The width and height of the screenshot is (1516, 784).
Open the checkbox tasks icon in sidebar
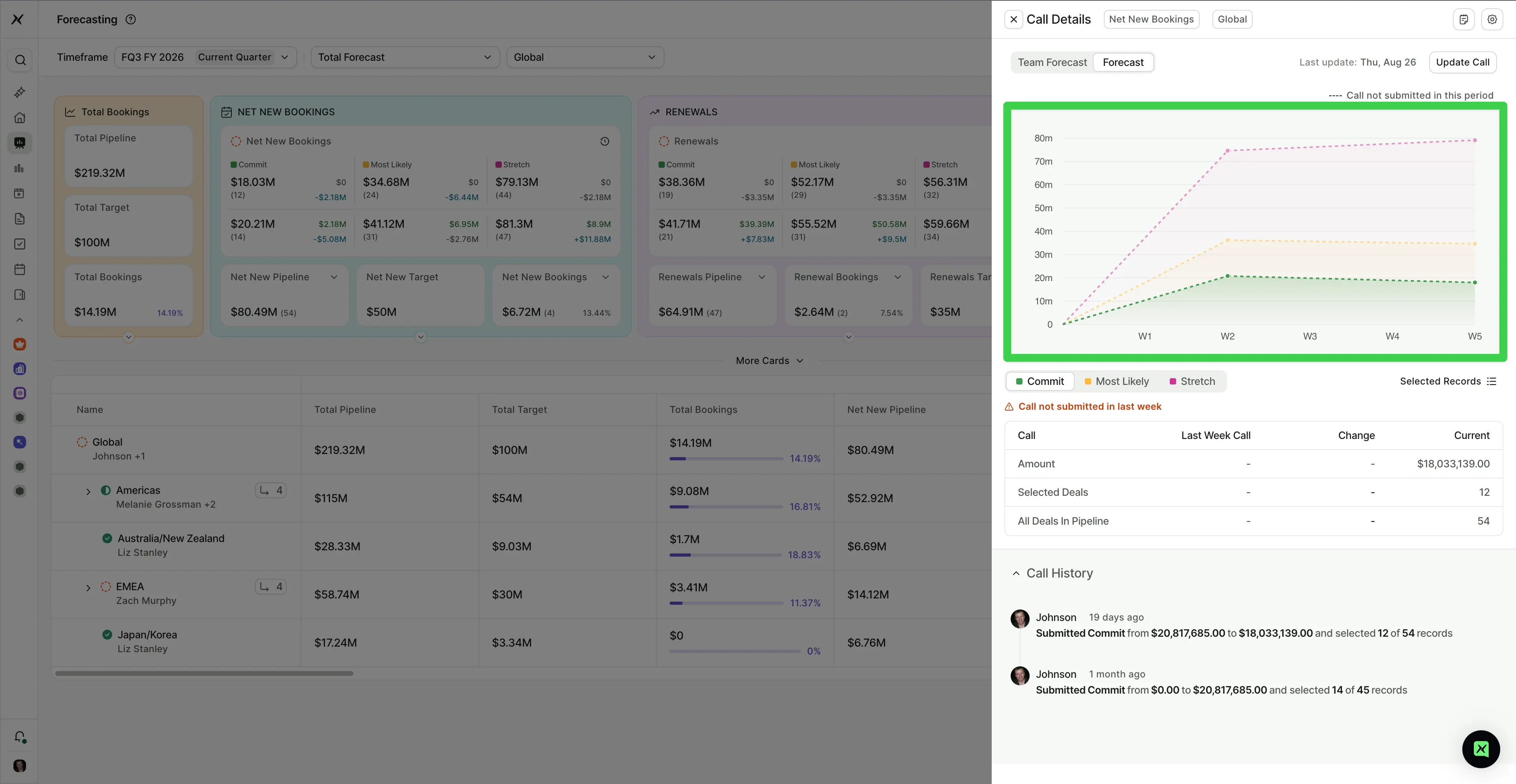(20, 244)
